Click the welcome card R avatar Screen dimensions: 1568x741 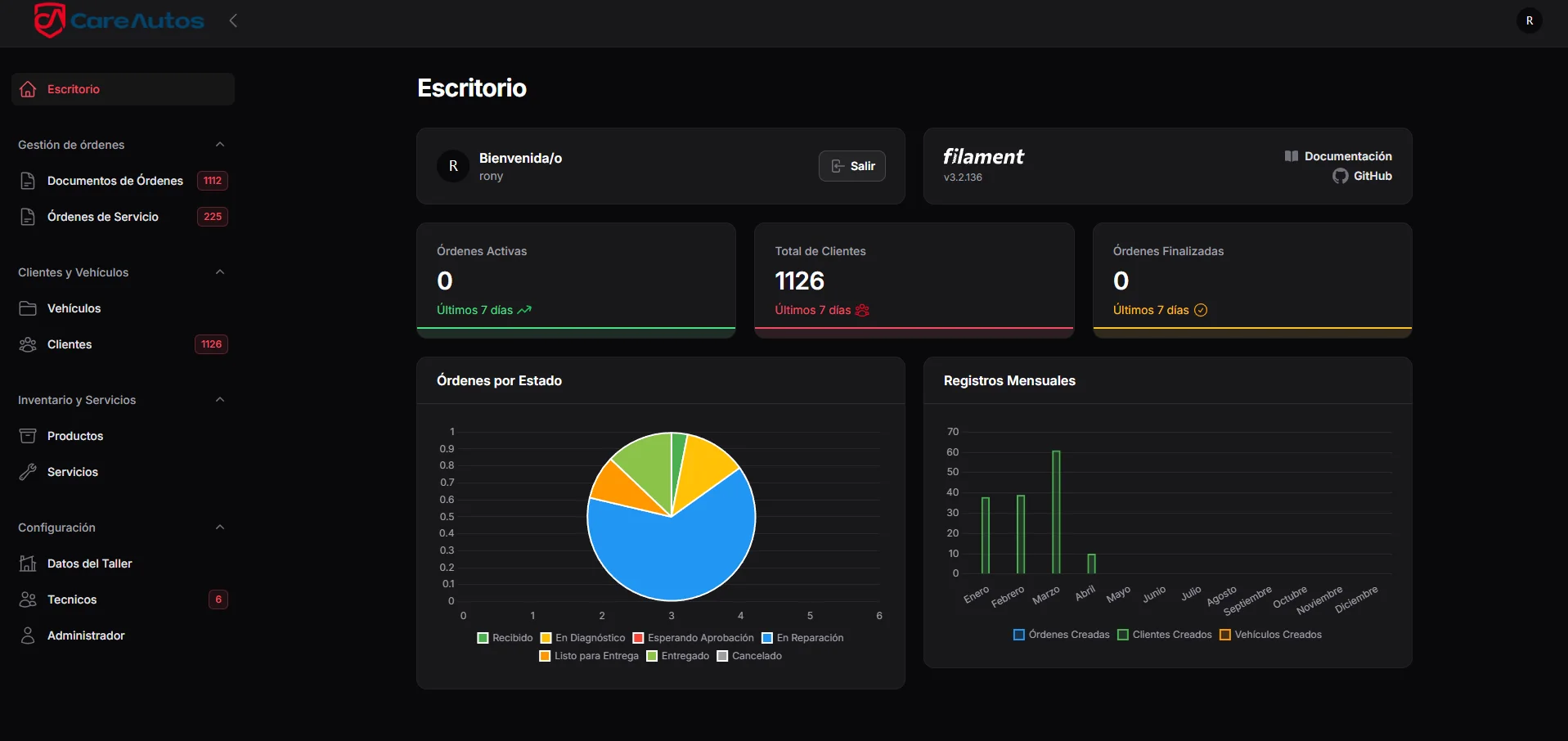453,166
